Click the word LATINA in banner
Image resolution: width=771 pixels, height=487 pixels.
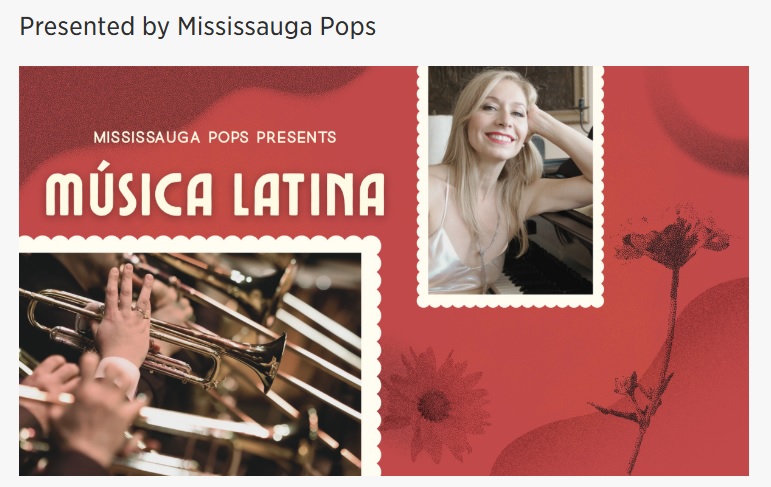[309, 194]
